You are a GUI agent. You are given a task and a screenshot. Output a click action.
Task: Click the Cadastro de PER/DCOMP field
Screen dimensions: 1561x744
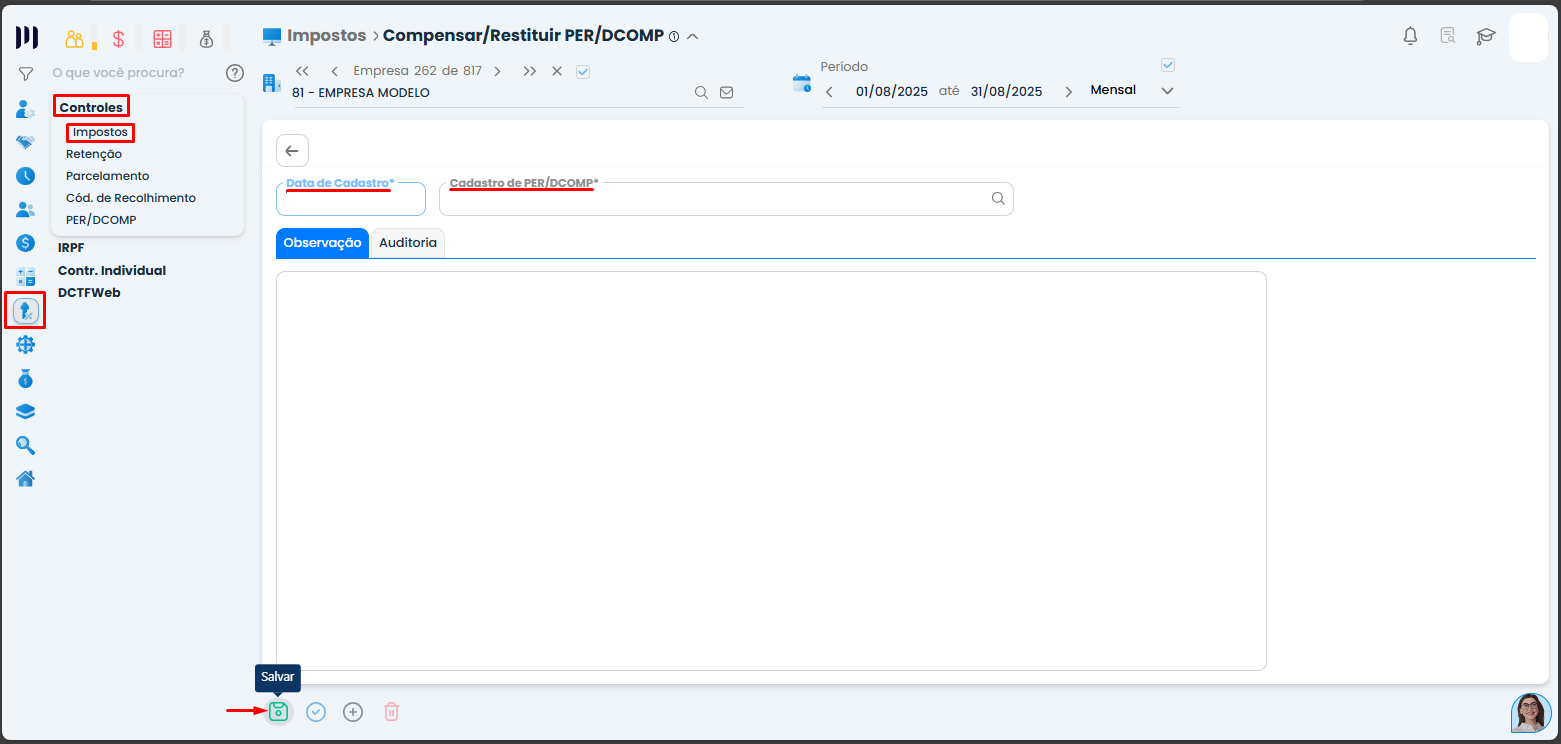(x=726, y=199)
